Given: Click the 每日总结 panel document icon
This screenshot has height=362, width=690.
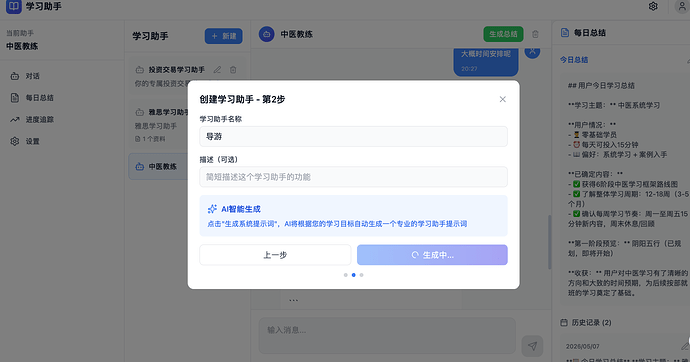Looking at the screenshot, I should [x=565, y=33].
